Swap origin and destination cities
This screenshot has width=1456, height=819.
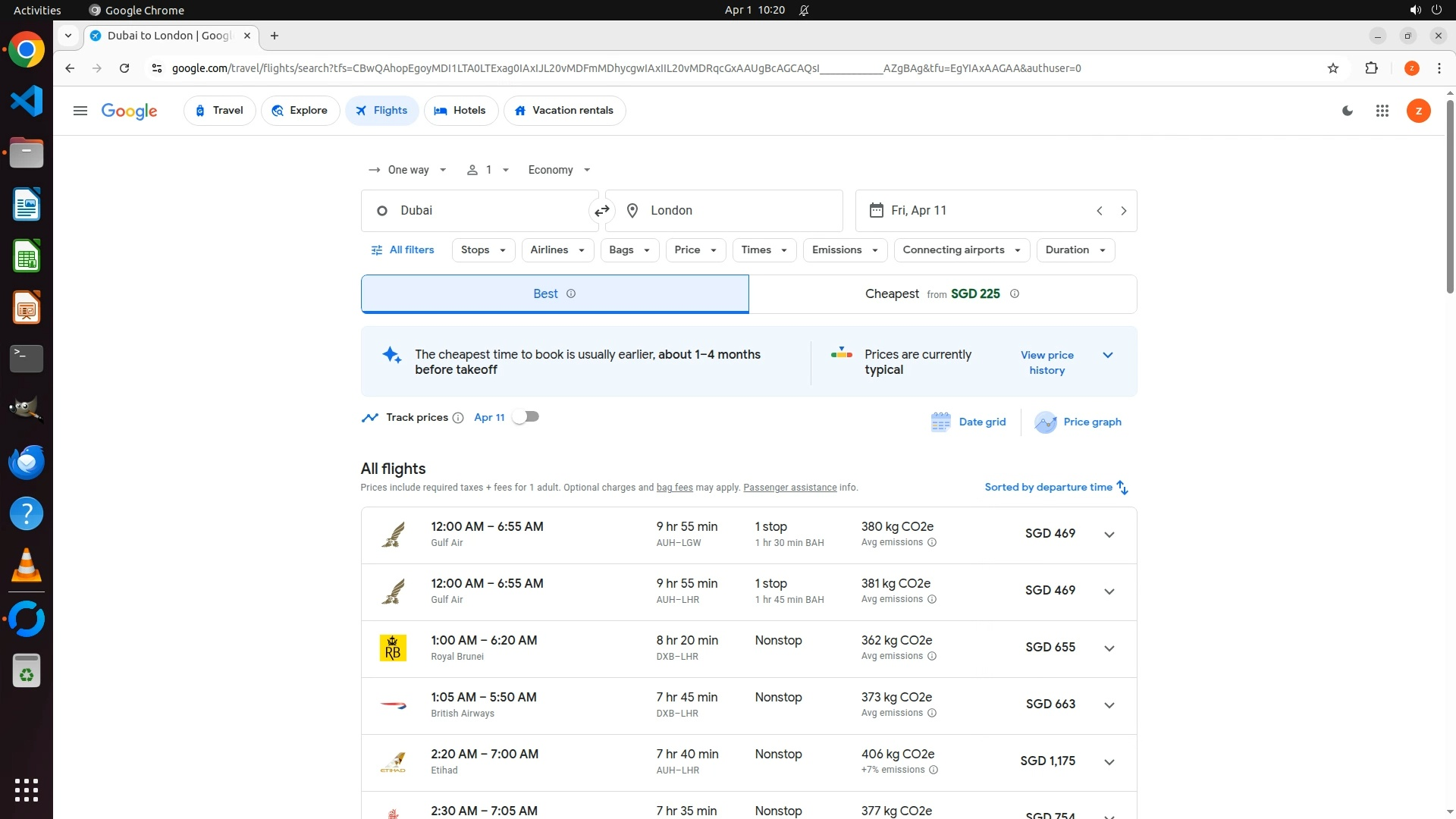coord(602,211)
